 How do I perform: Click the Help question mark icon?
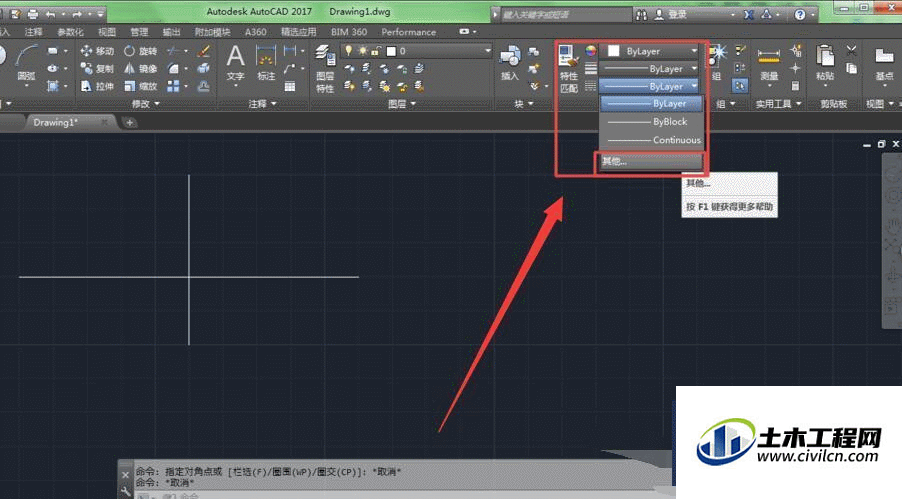[800, 14]
